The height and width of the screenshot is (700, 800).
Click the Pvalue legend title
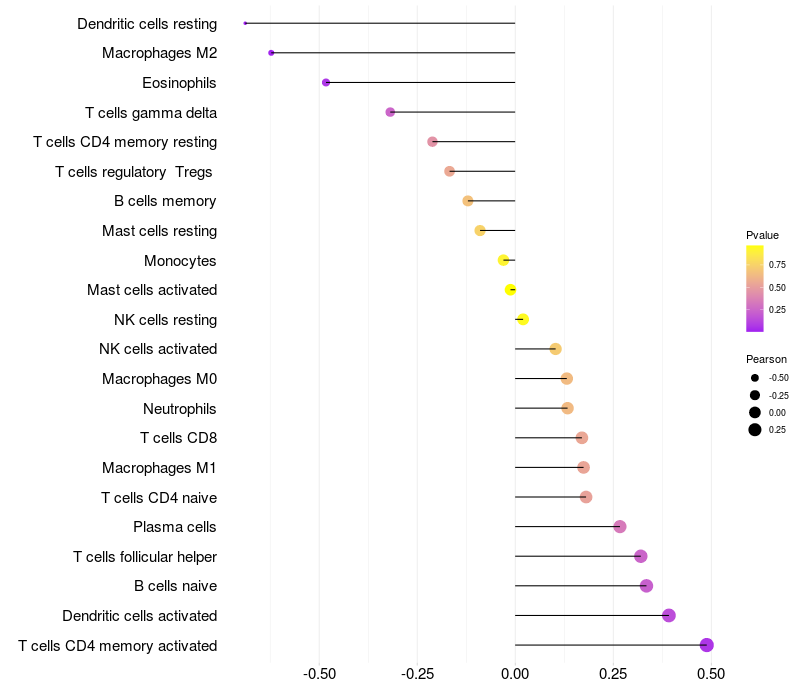click(762, 235)
